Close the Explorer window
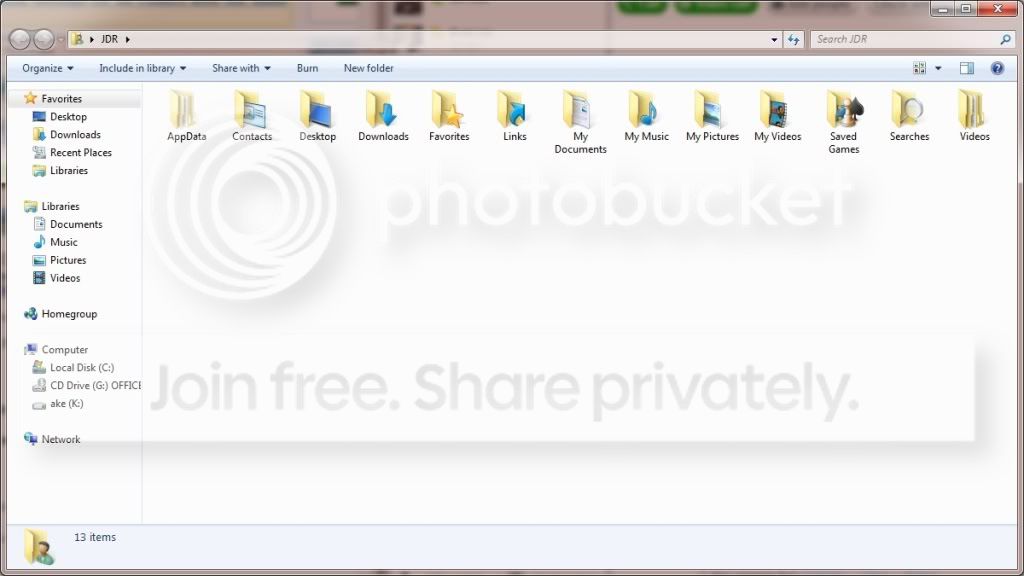 coord(998,8)
